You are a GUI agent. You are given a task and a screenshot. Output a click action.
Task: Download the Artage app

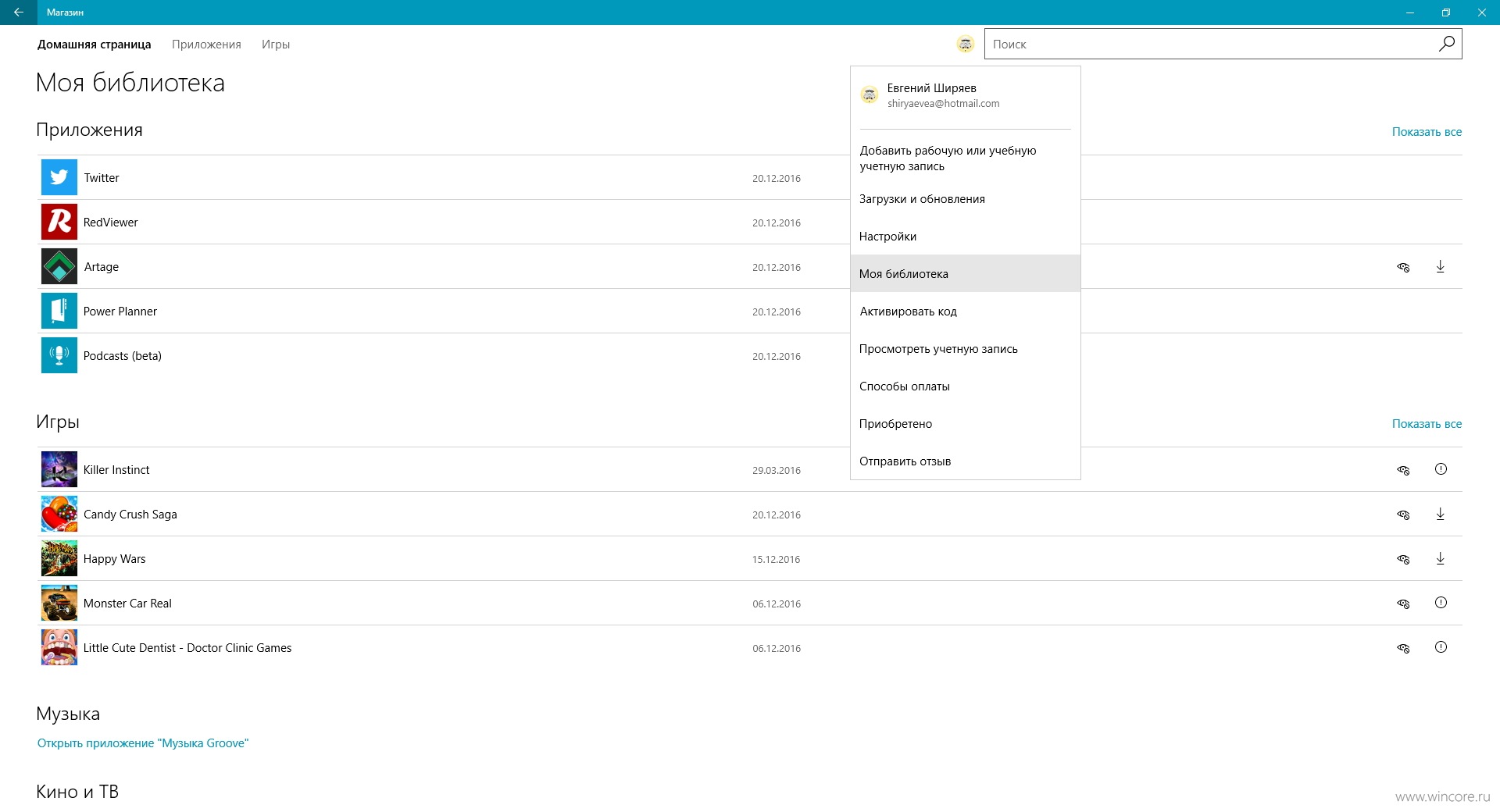coord(1441,267)
